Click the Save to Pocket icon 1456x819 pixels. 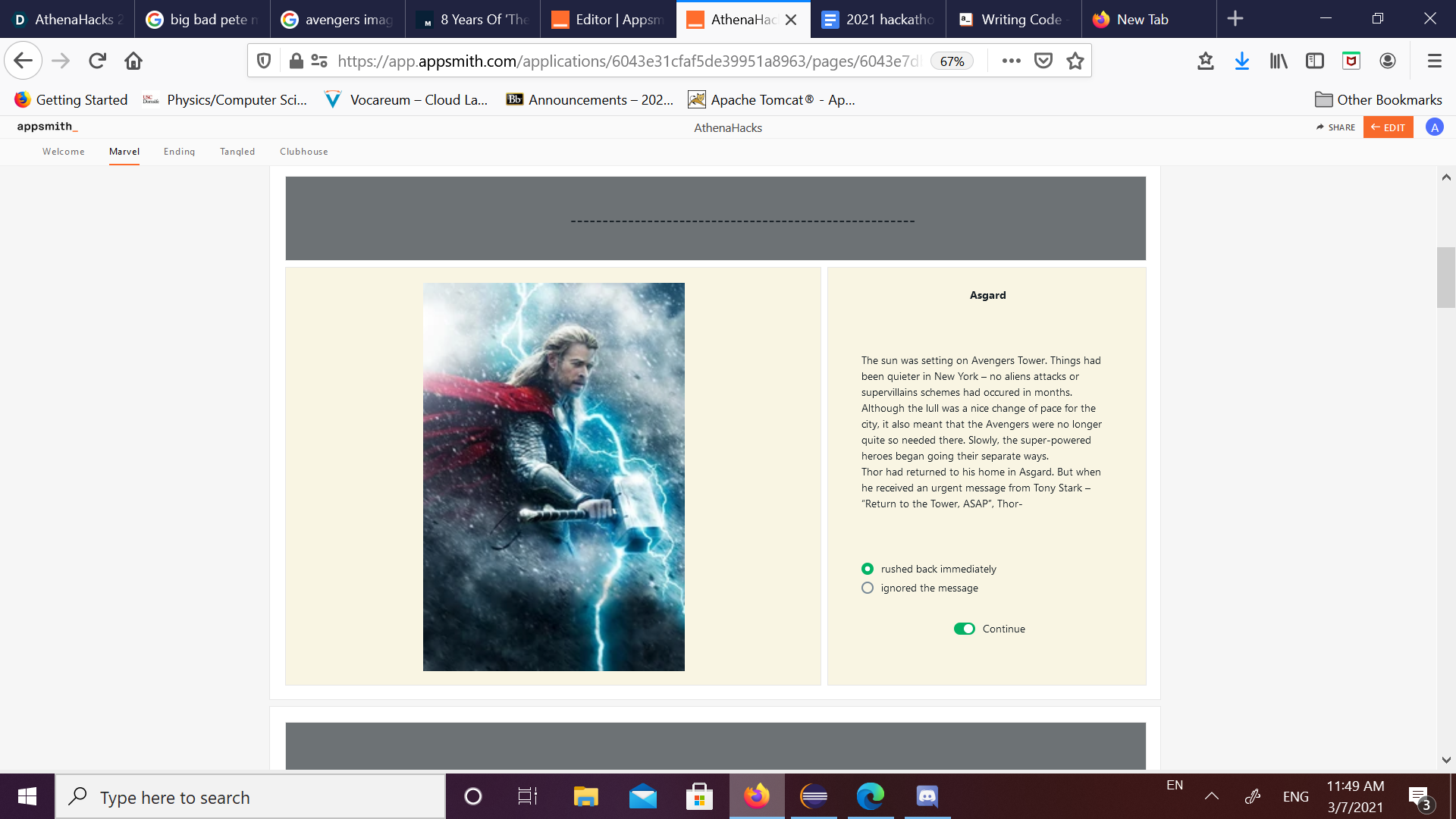tap(1043, 61)
